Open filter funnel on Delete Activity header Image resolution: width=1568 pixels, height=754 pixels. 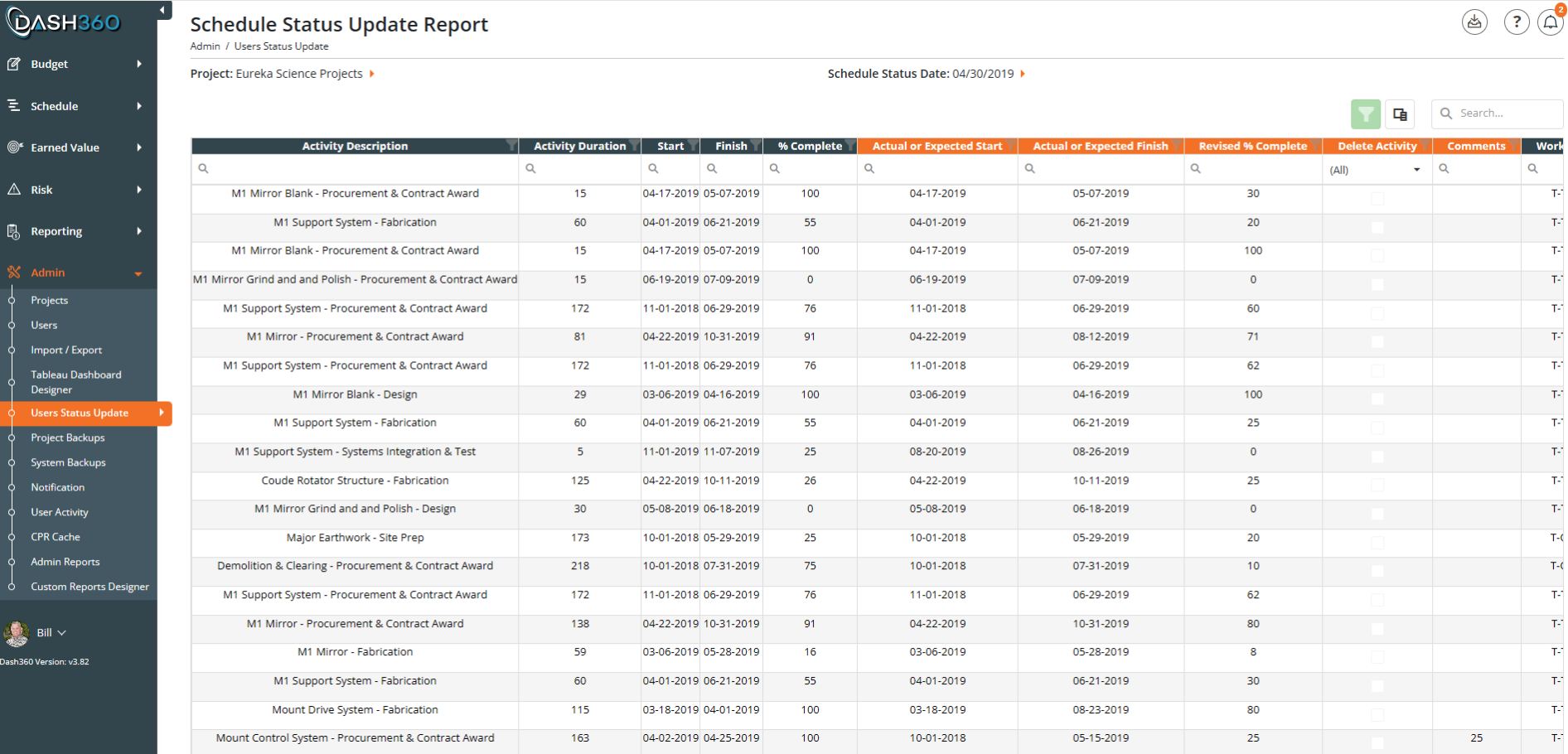tap(1425, 146)
